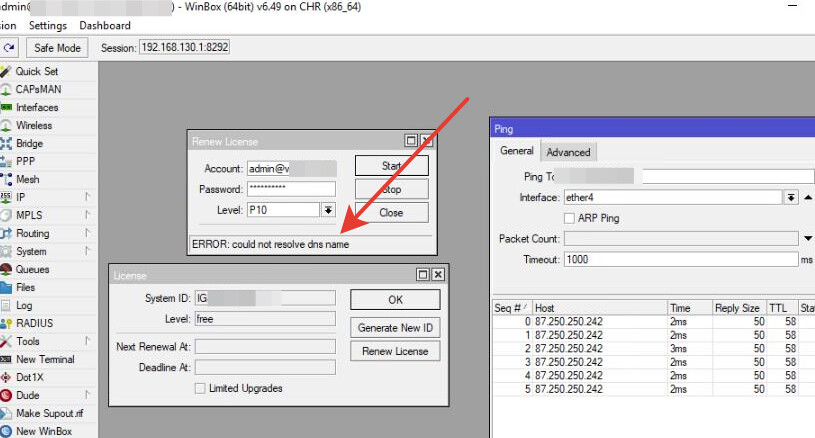The height and width of the screenshot is (438, 815).
Task: Click Generate New ID button
Action: coord(395,328)
